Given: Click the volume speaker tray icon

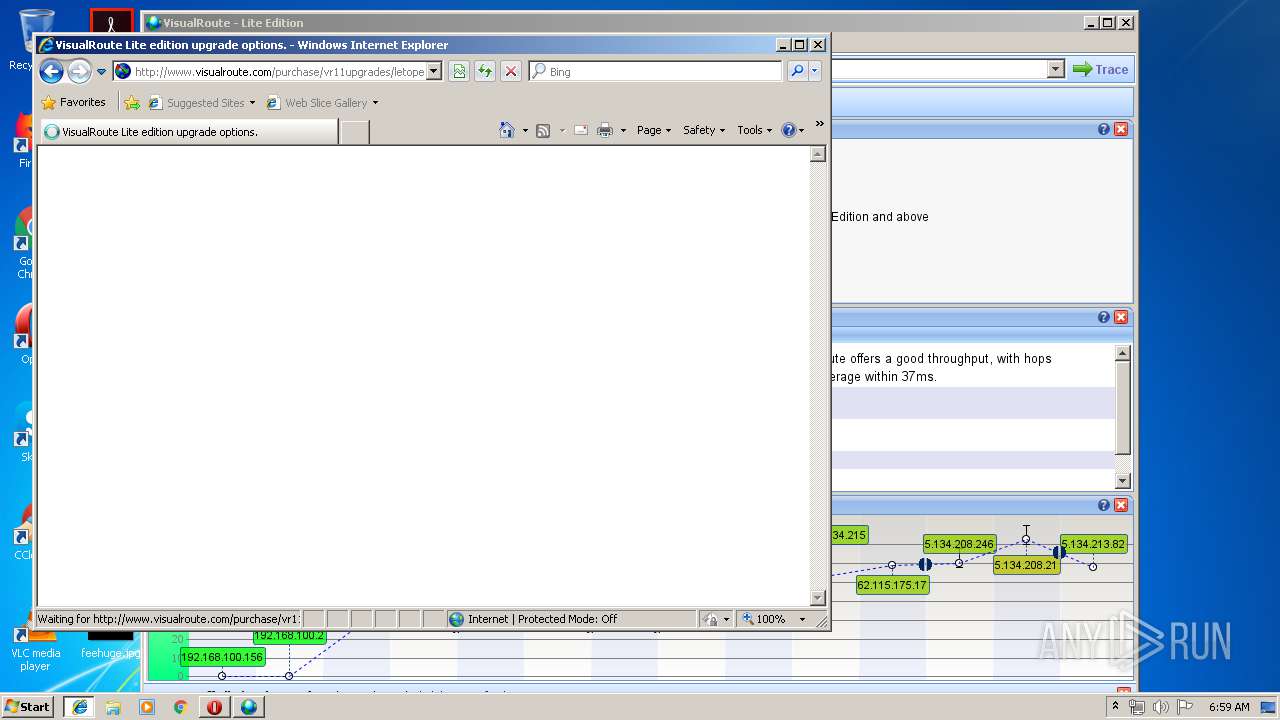Looking at the screenshot, I should coord(1161,707).
